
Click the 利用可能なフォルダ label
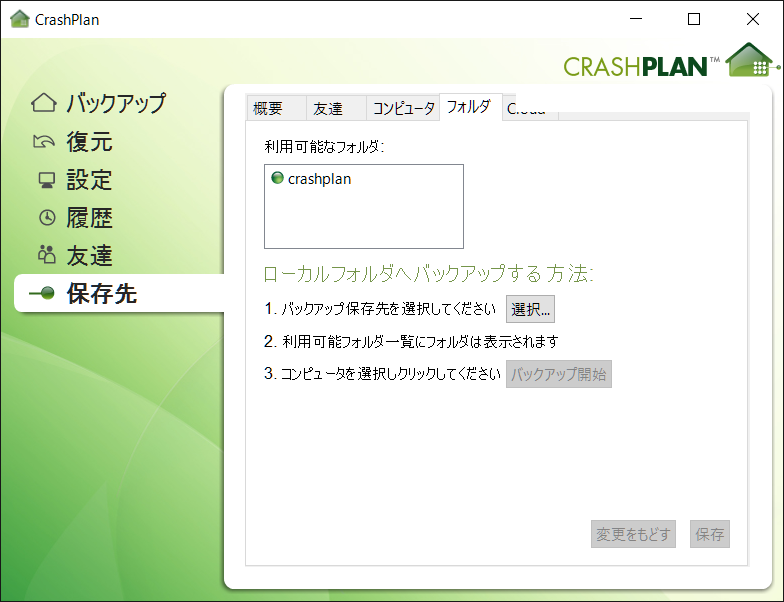pos(324,146)
